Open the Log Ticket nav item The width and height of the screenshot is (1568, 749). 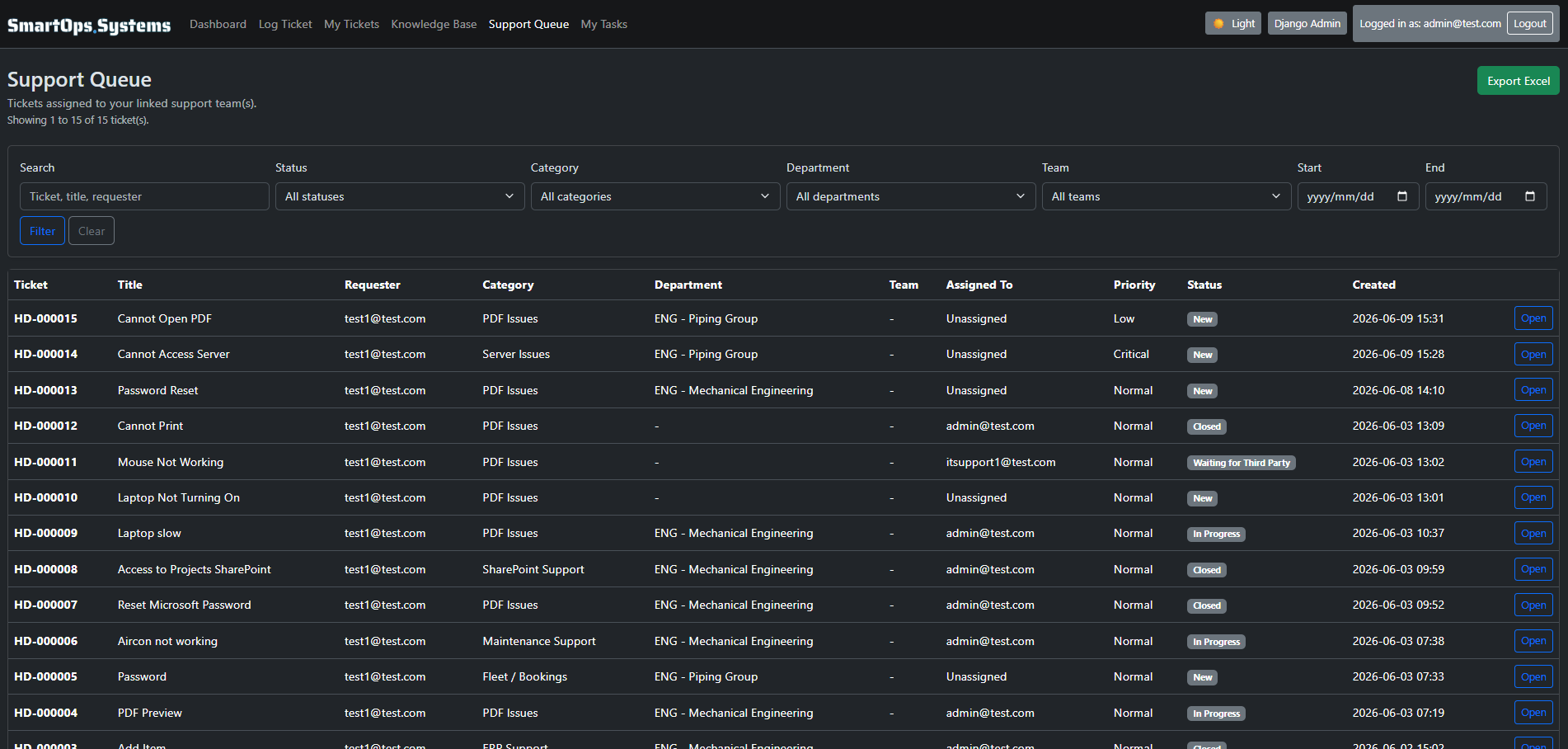(285, 24)
